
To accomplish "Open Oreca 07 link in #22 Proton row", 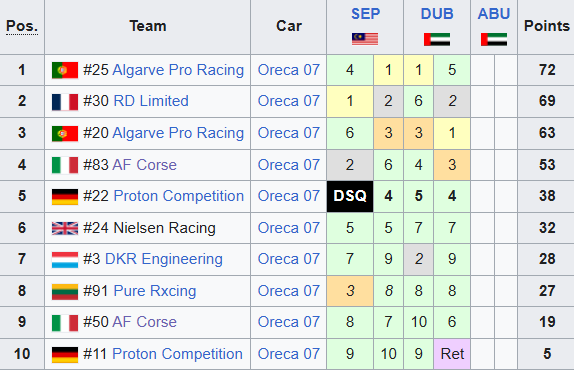I will 289,196.
